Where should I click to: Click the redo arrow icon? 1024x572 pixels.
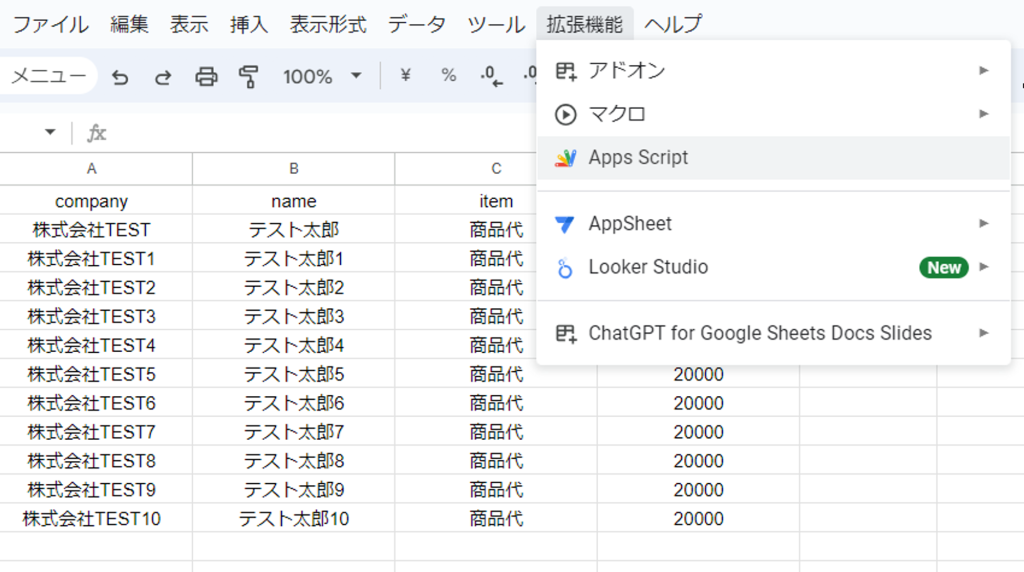point(162,77)
